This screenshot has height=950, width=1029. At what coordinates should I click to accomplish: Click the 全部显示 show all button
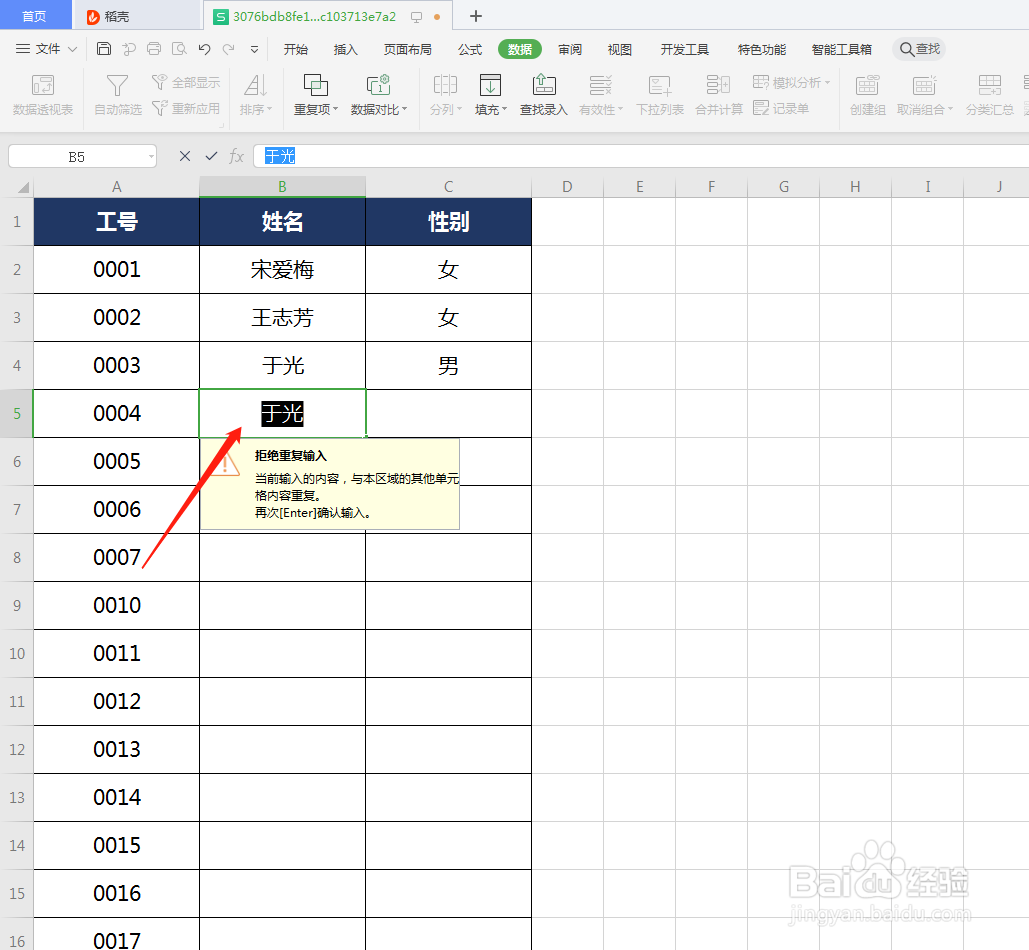coord(186,82)
